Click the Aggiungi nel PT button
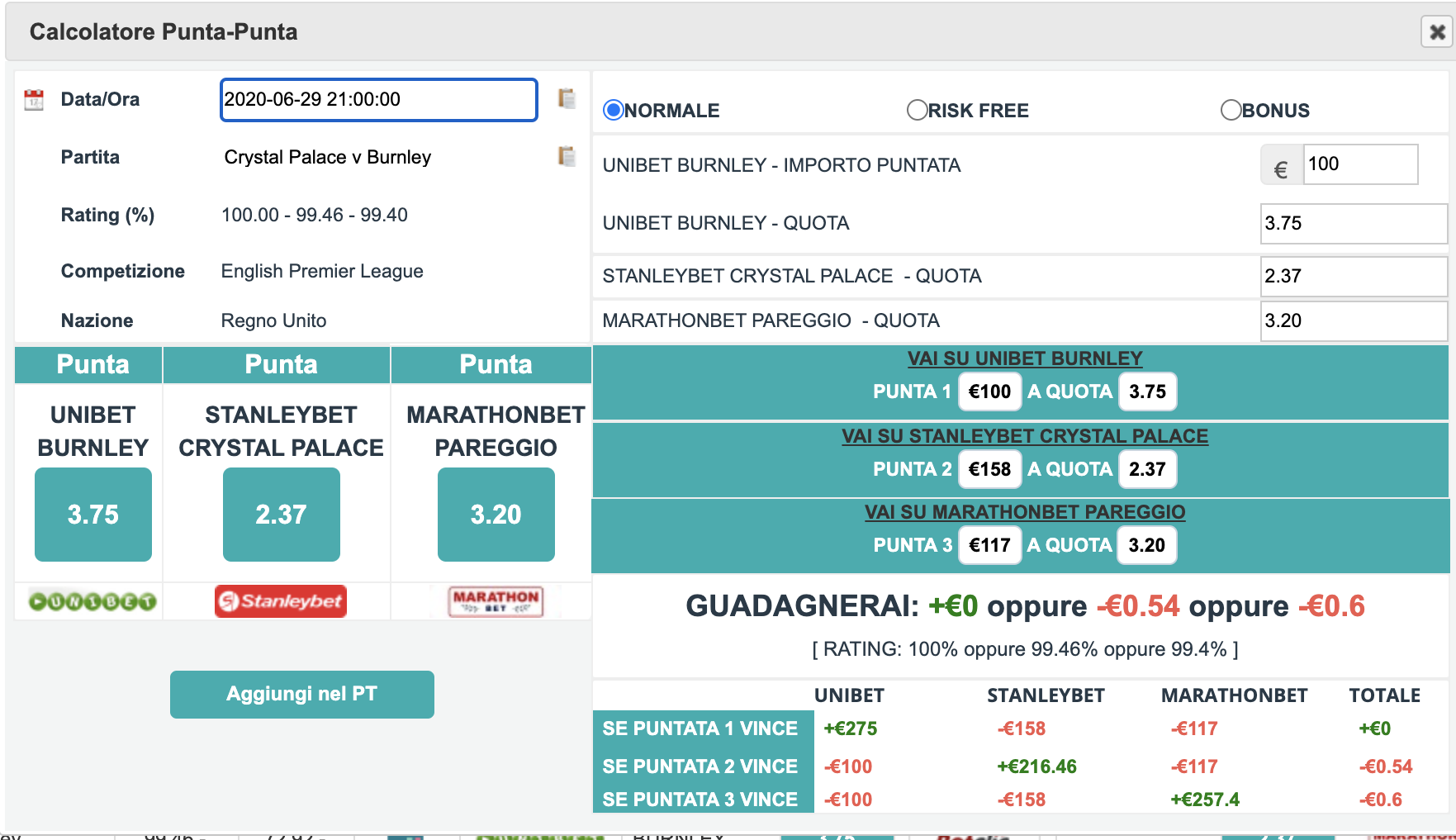Screen dimensions: 1456x840 coord(302,695)
